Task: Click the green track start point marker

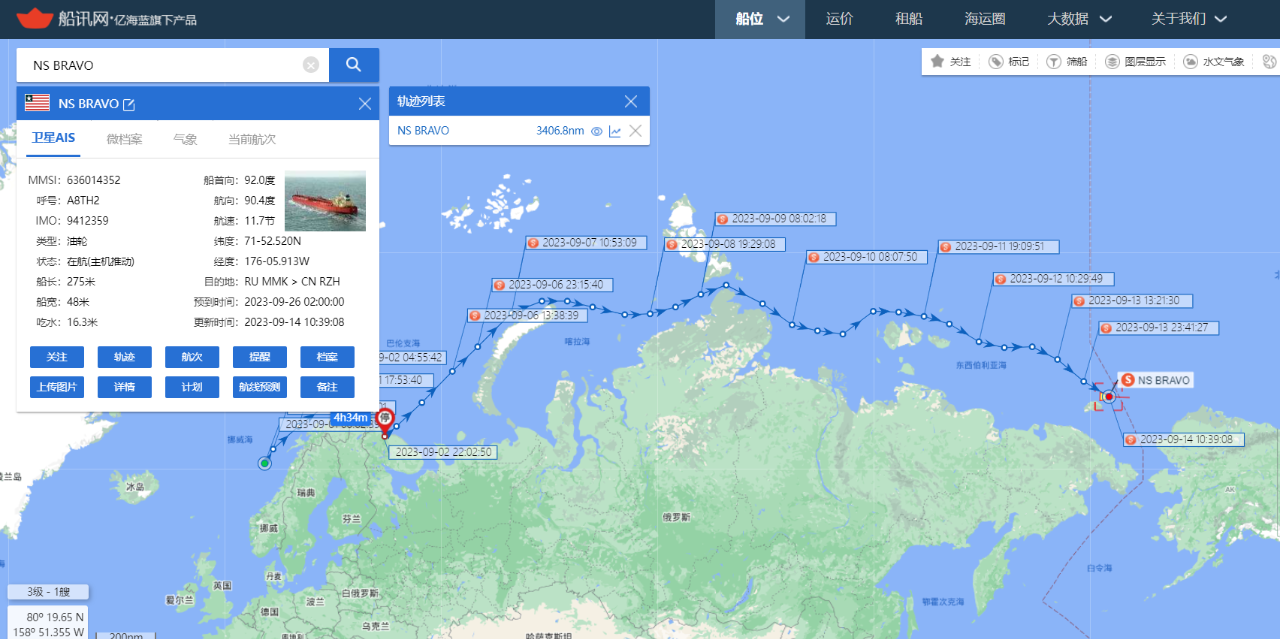Action: [264, 463]
